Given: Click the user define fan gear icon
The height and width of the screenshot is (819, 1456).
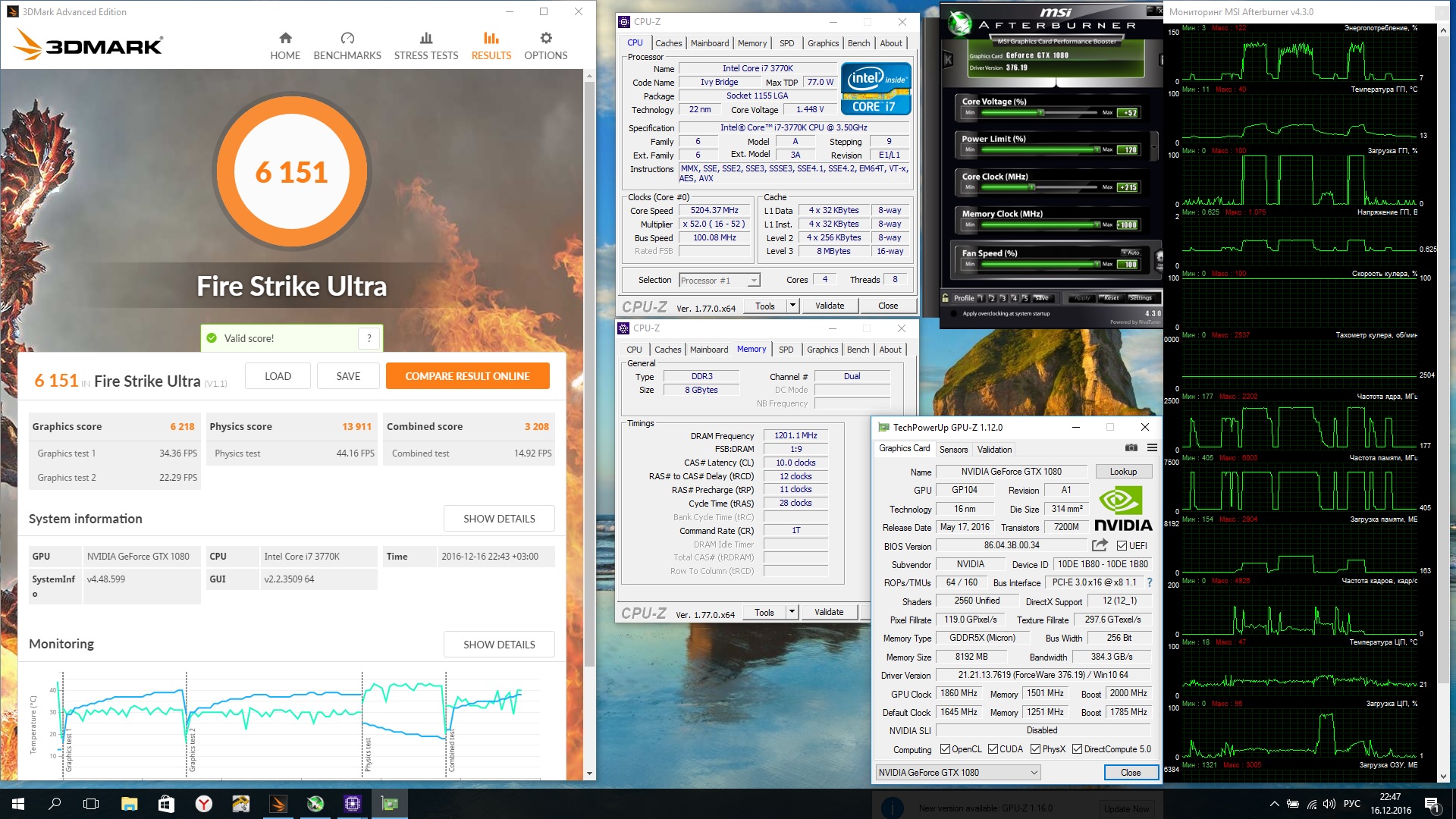Looking at the screenshot, I should pos(1159,260).
